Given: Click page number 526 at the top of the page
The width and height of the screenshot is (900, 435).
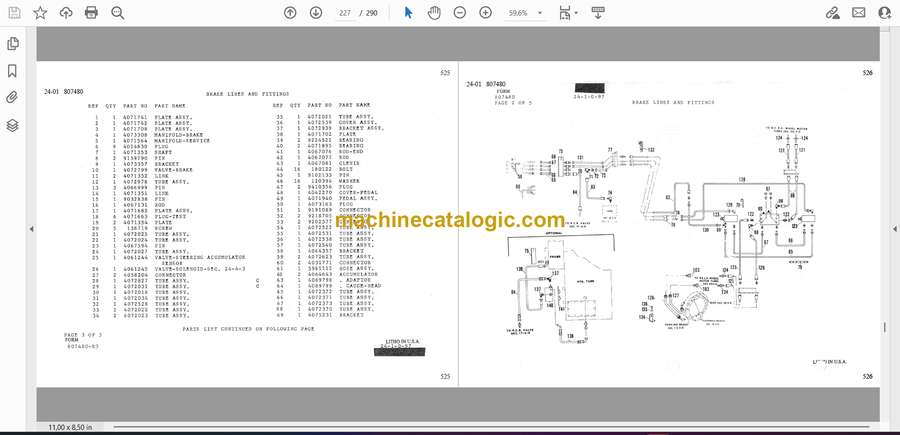Looking at the screenshot, I should 867,73.
